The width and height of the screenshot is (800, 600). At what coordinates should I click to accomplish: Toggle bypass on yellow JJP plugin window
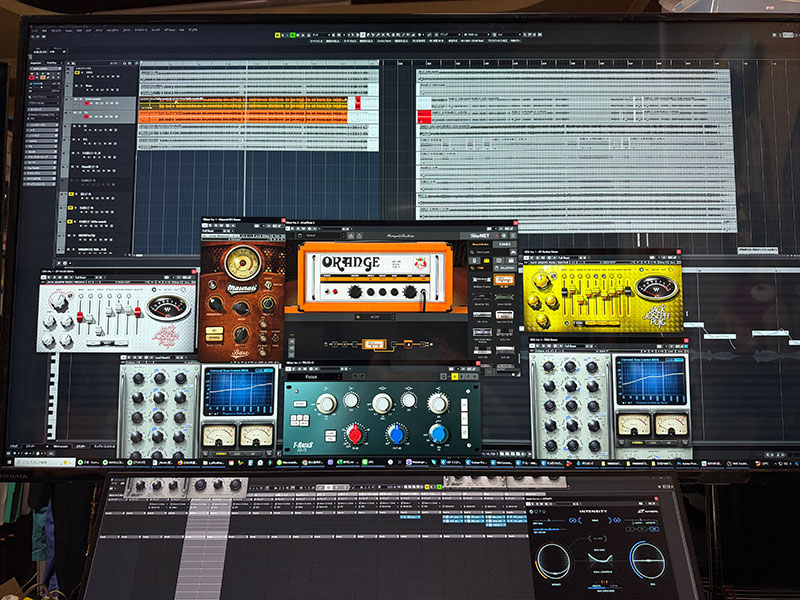coord(527,258)
